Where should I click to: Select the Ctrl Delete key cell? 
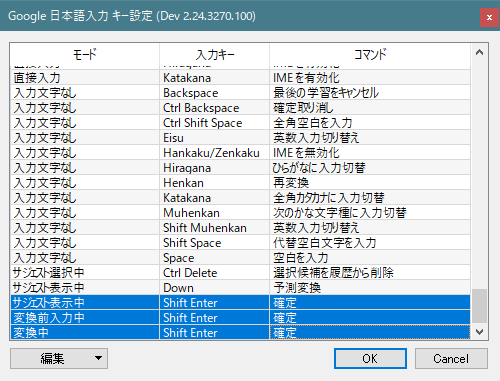(214, 273)
